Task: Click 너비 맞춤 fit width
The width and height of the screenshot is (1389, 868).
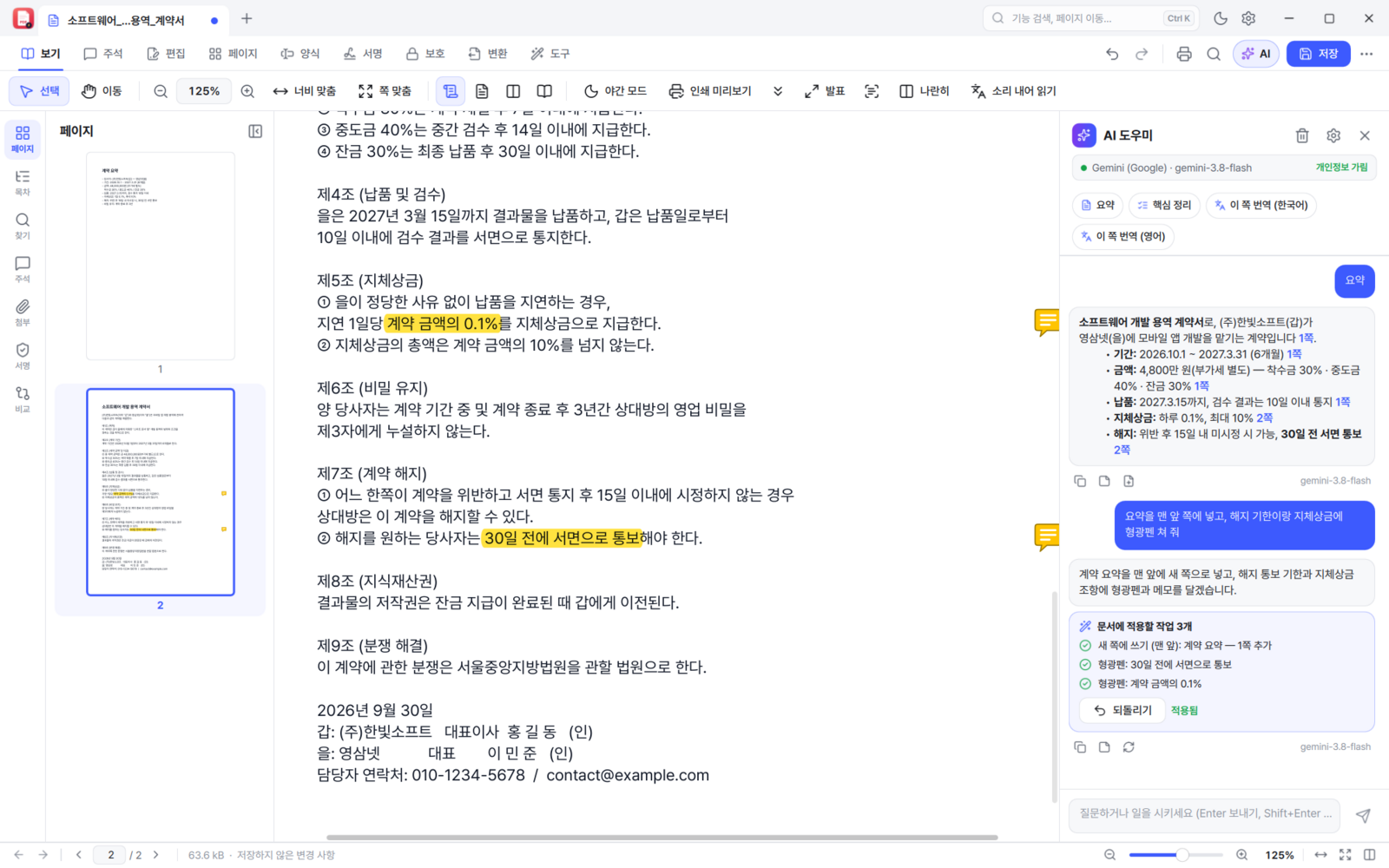Action: (x=304, y=91)
